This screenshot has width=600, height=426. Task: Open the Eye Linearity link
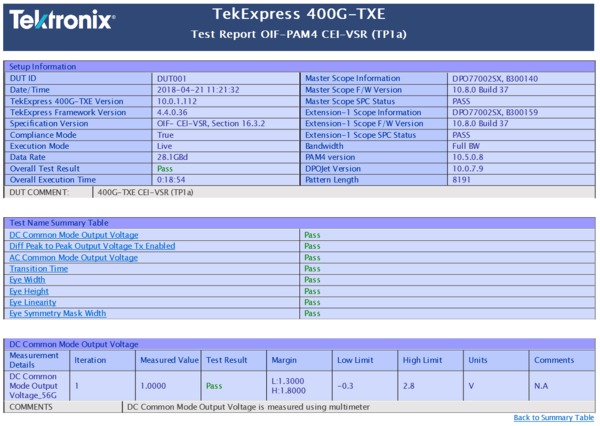tap(33, 302)
